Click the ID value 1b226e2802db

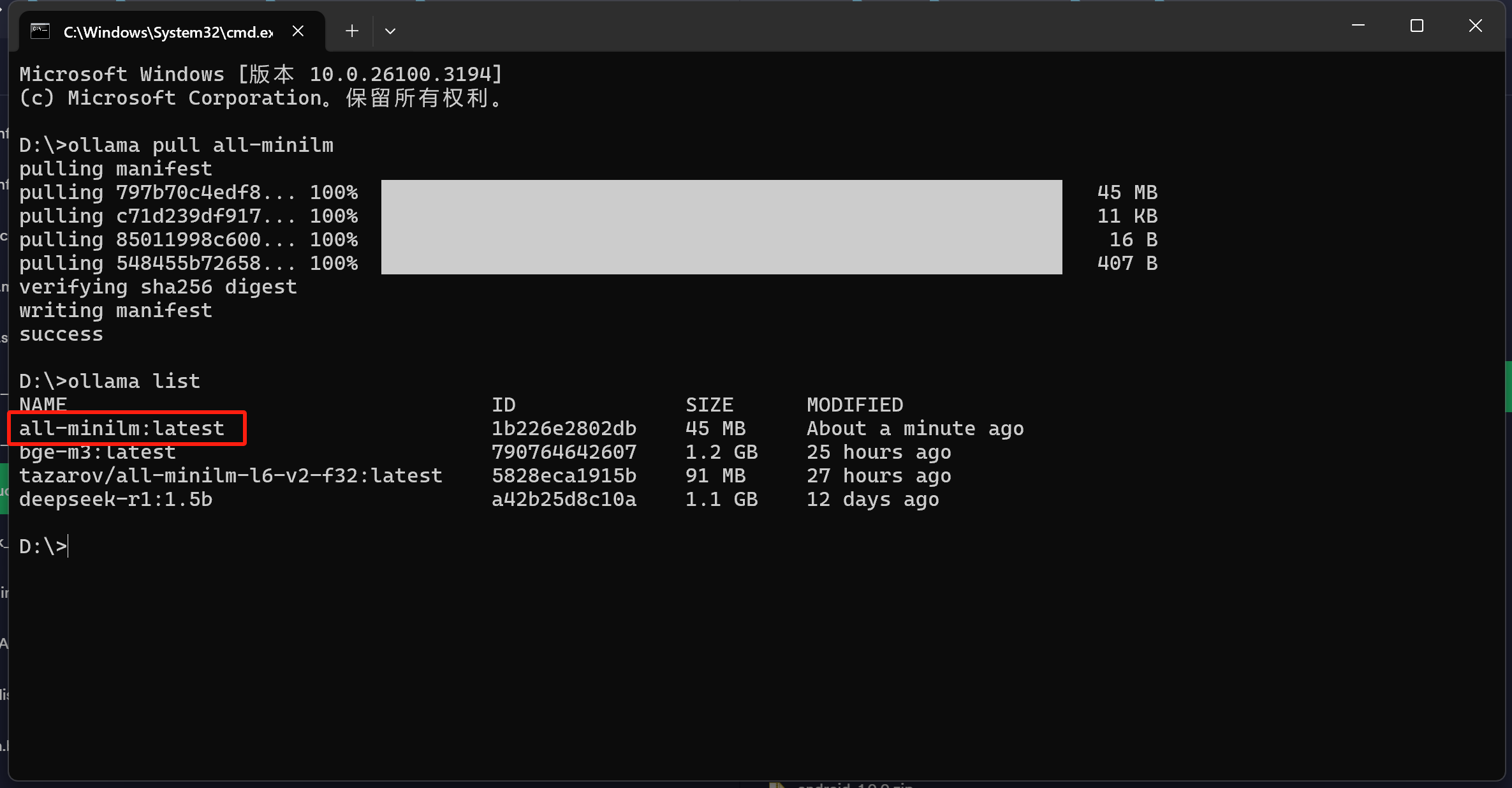(564, 429)
